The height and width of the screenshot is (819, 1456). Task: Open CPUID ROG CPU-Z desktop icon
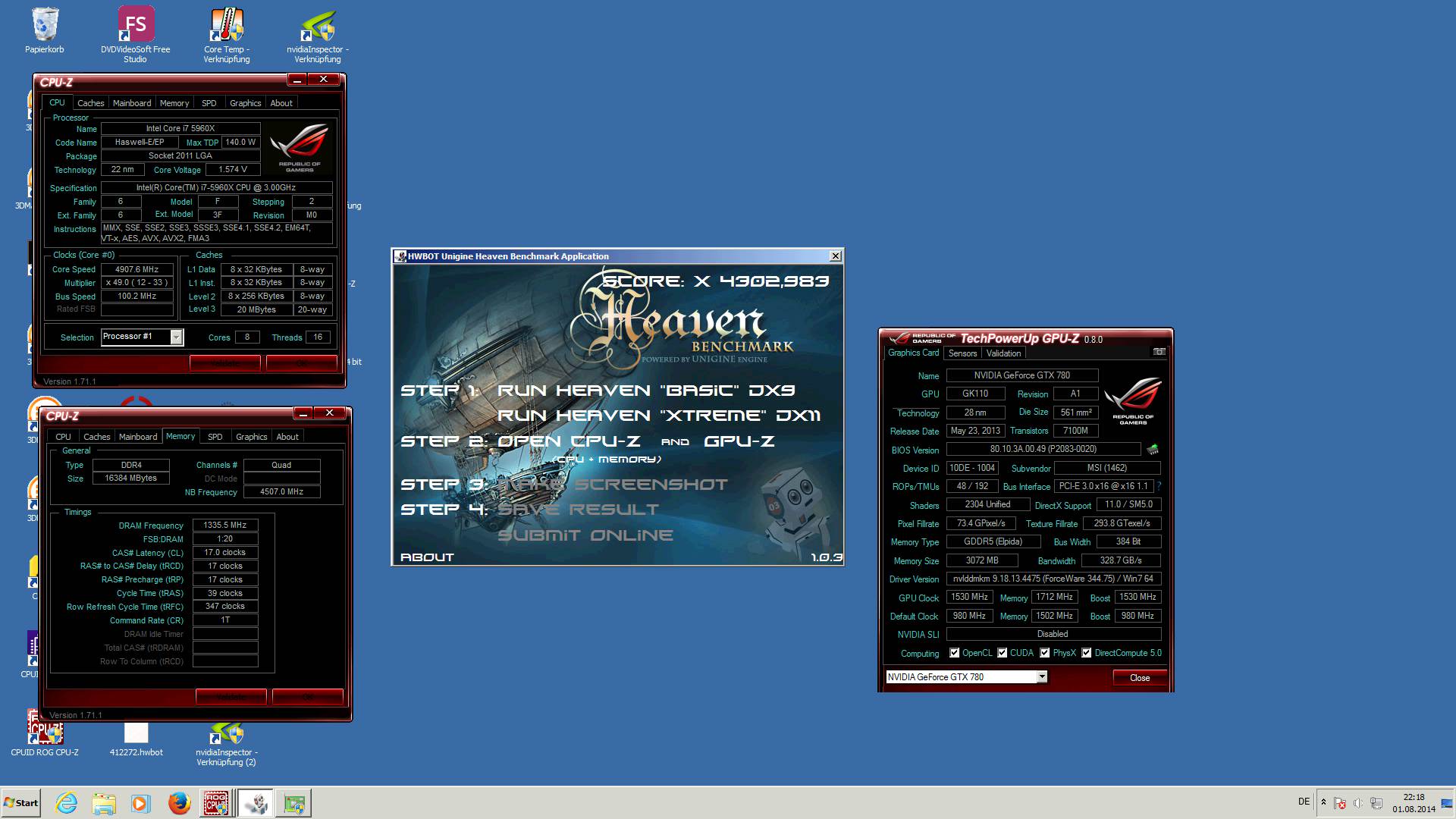45,733
